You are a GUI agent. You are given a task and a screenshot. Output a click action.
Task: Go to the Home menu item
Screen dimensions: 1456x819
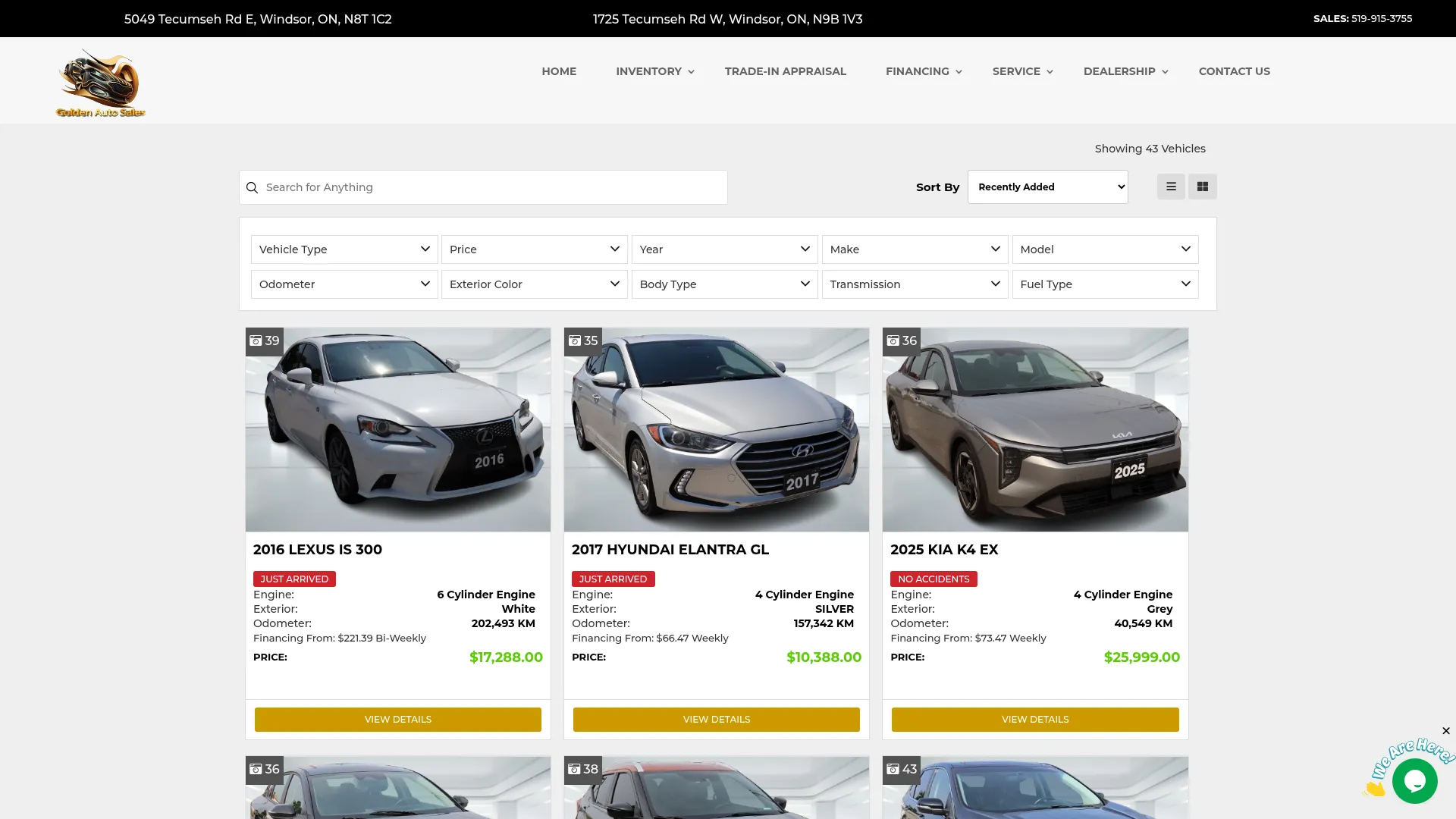[x=559, y=71]
